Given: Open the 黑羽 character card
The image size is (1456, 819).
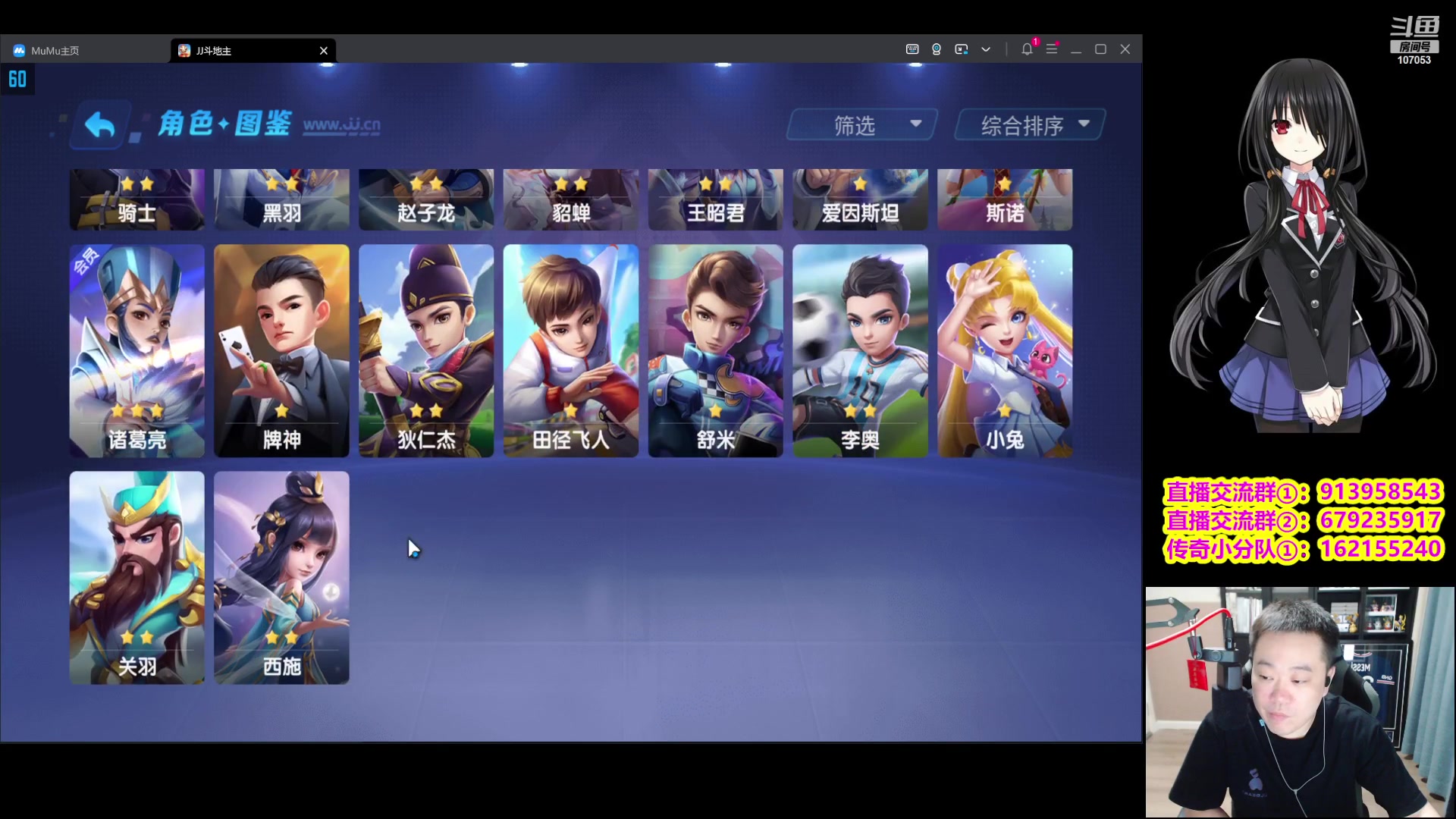Looking at the screenshot, I should [x=281, y=199].
